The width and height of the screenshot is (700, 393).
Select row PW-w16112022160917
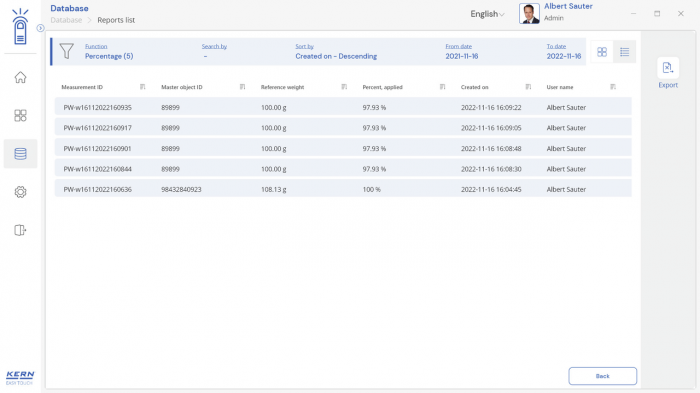tap(343, 128)
